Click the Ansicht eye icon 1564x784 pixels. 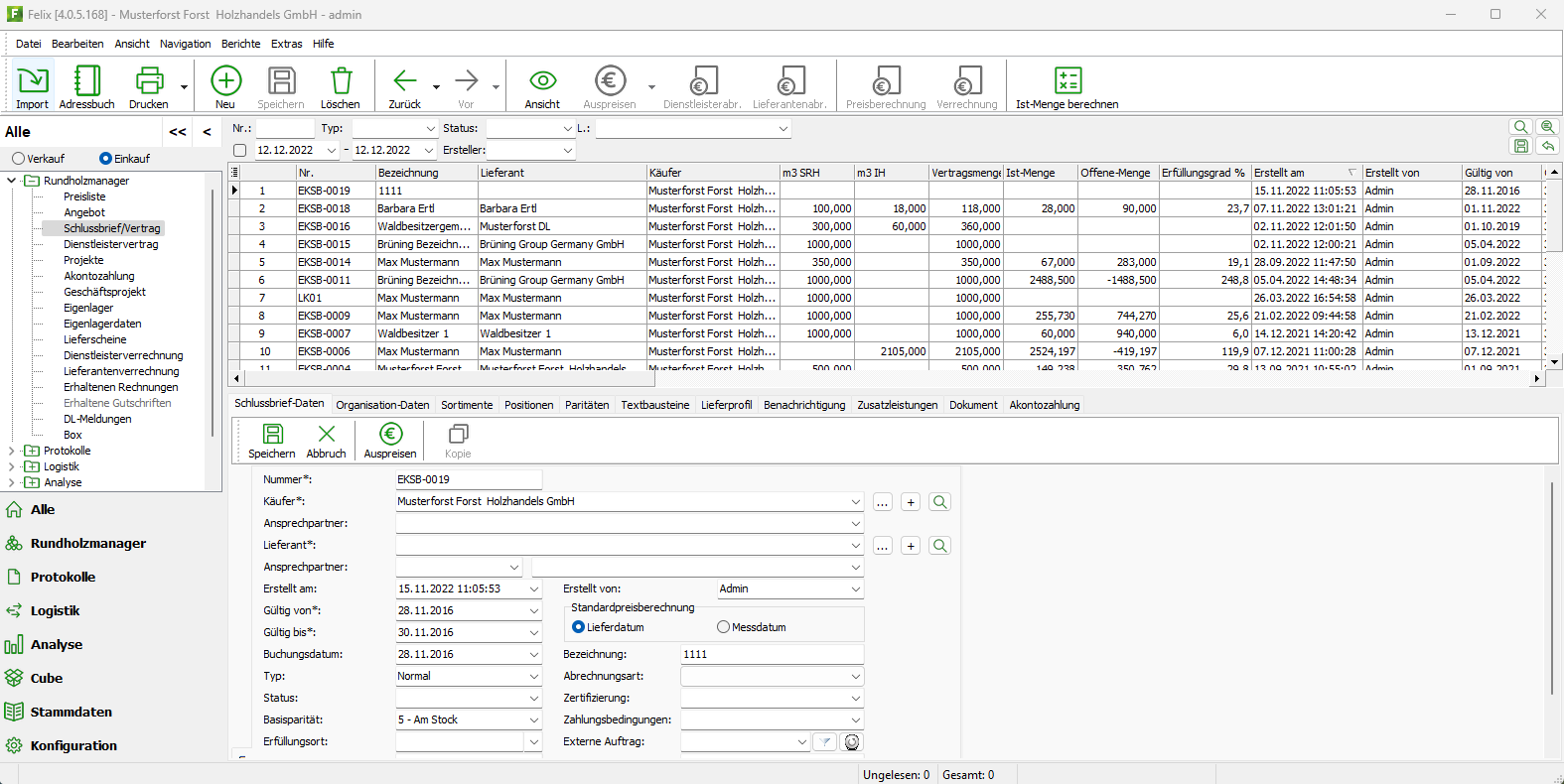(x=542, y=81)
